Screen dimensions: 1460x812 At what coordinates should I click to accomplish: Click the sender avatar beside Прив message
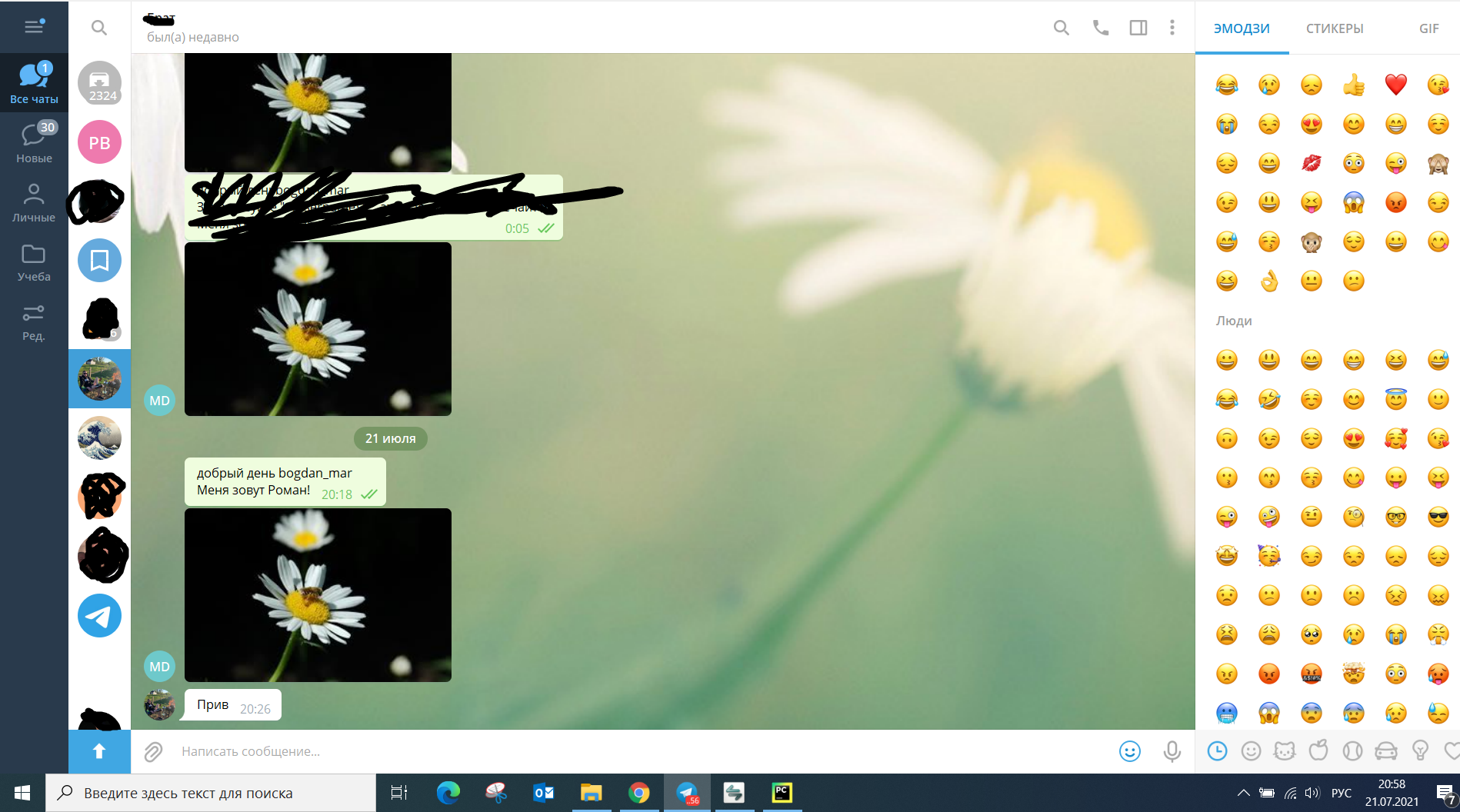[x=160, y=704]
